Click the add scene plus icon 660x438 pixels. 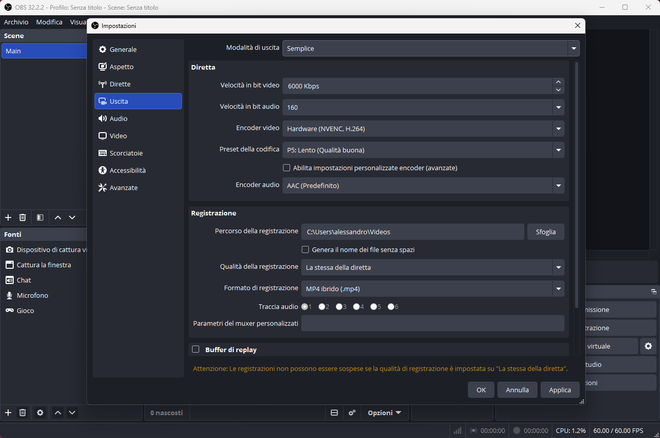(8, 218)
